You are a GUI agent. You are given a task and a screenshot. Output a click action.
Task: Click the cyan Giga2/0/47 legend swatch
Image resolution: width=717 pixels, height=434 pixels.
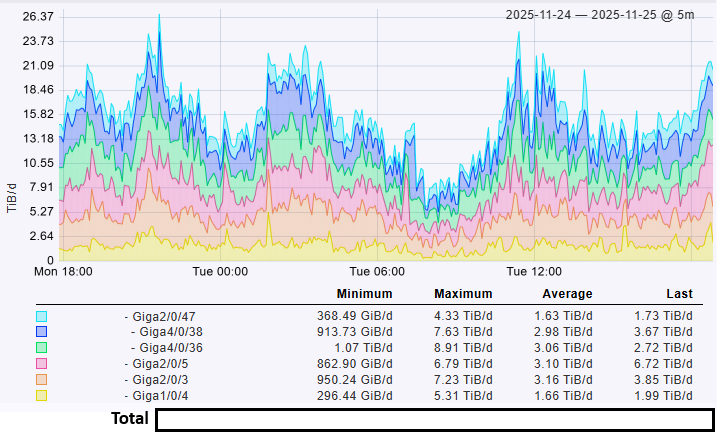(41, 315)
